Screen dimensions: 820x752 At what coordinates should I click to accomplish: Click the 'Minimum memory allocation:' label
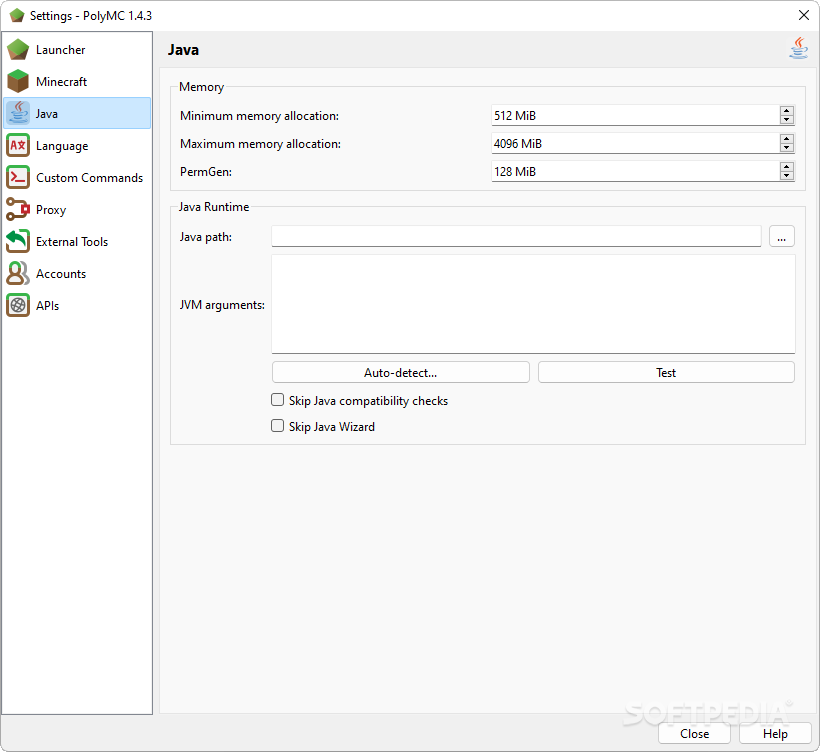coord(259,116)
